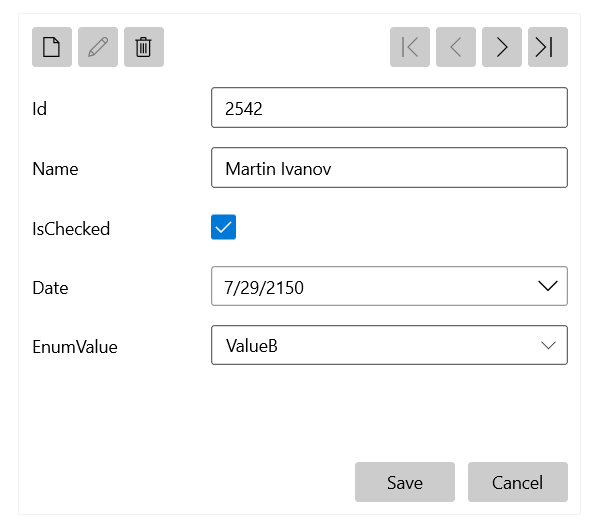Go to the next record
This screenshot has width=596, height=524.
(502, 47)
